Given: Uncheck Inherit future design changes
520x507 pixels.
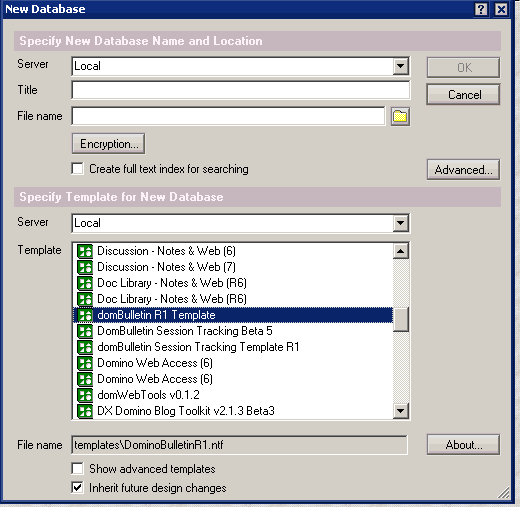Looking at the screenshot, I should 78,488.
